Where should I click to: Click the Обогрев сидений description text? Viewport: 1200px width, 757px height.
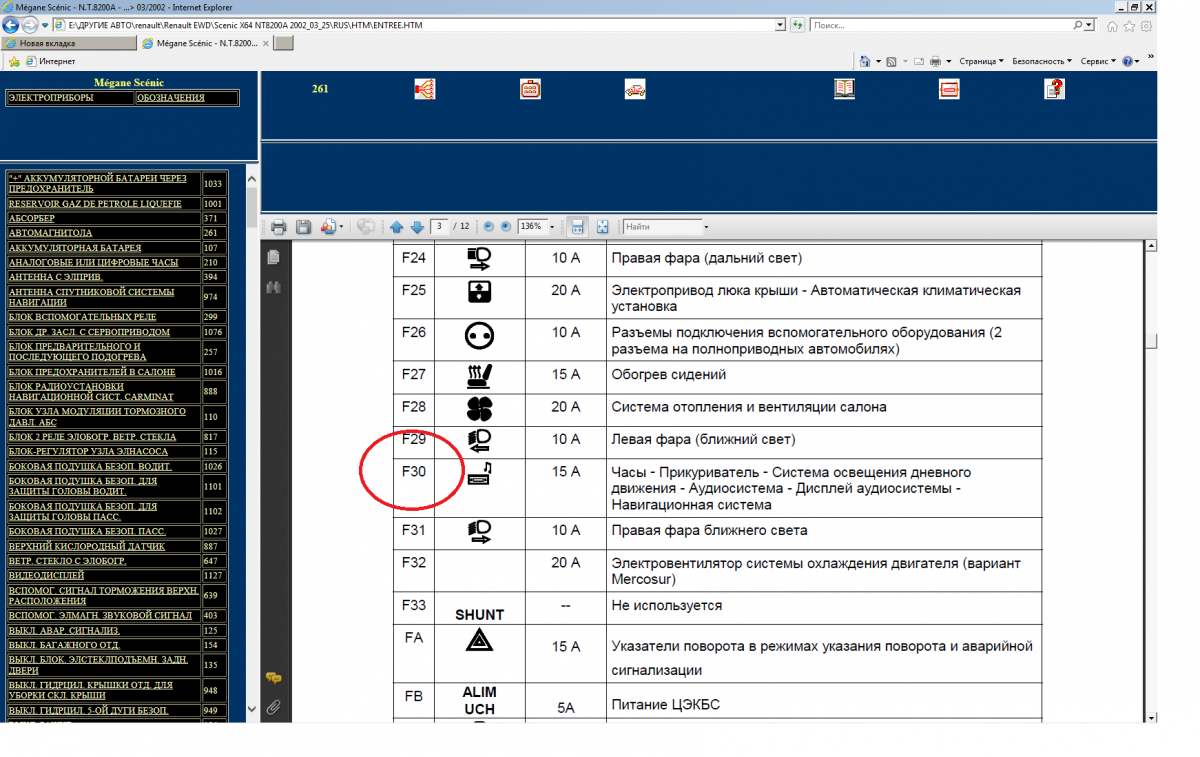(668, 374)
